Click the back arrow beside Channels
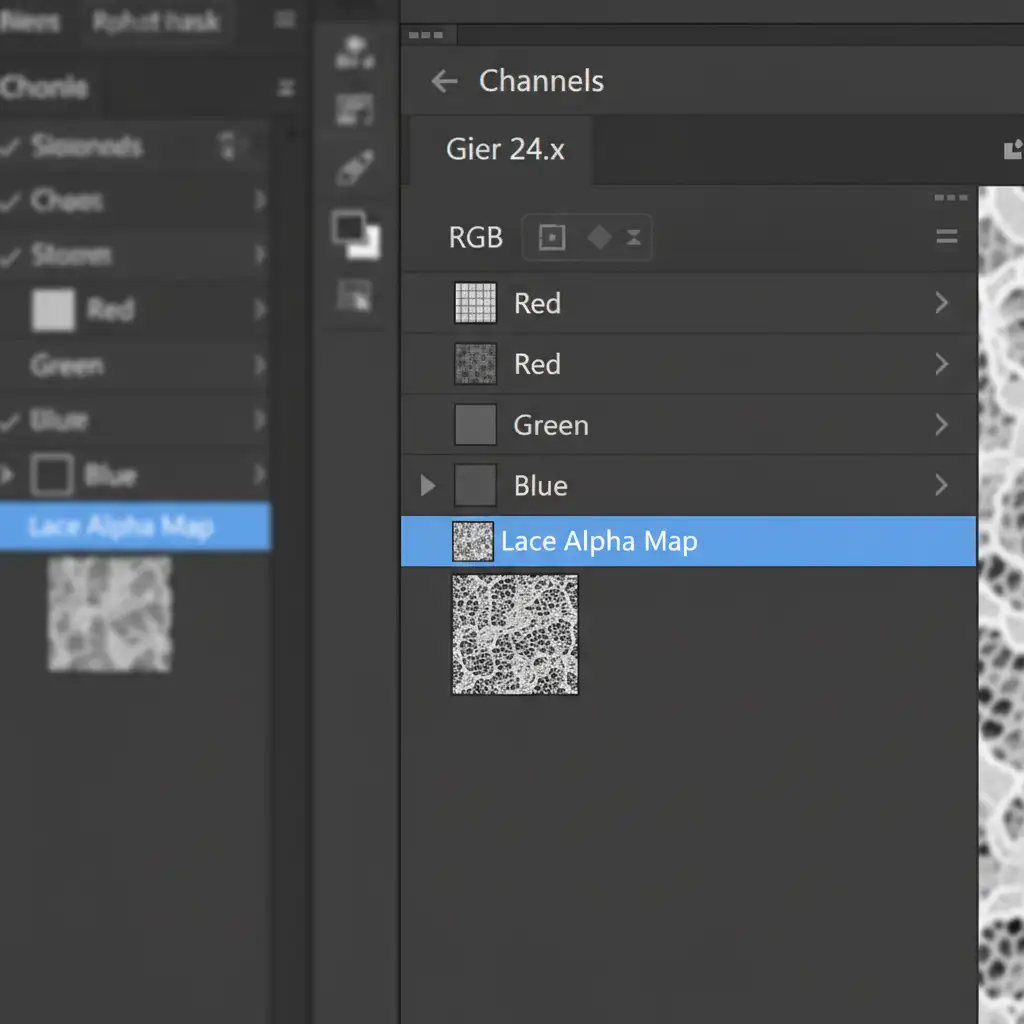Screen dimensions: 1024x1024 coord(444,82)
